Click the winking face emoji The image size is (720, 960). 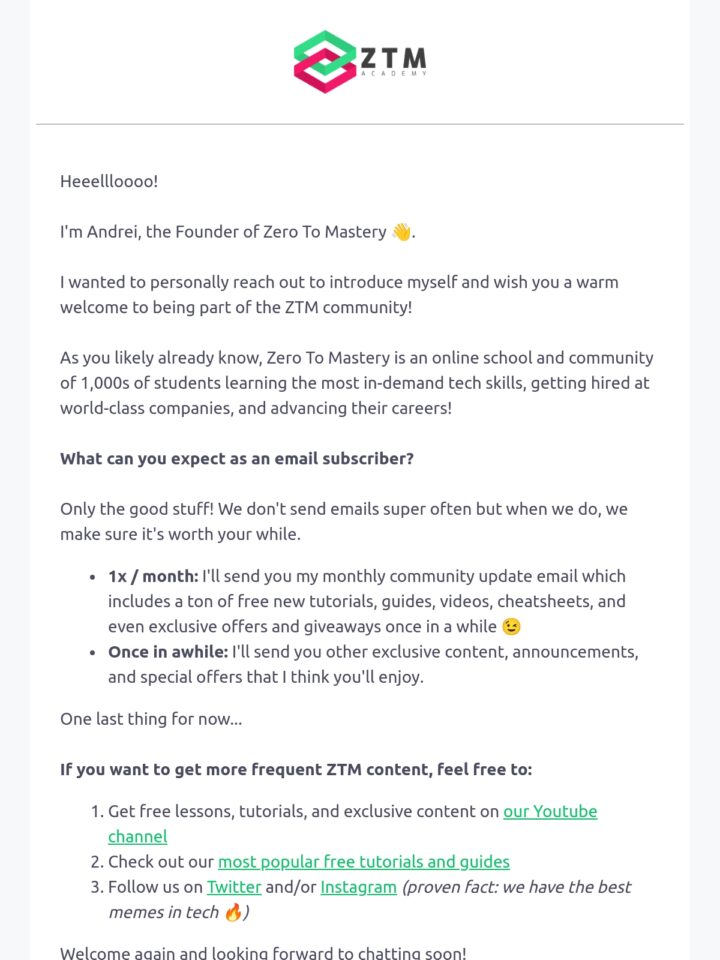click(x=511, y=627)
